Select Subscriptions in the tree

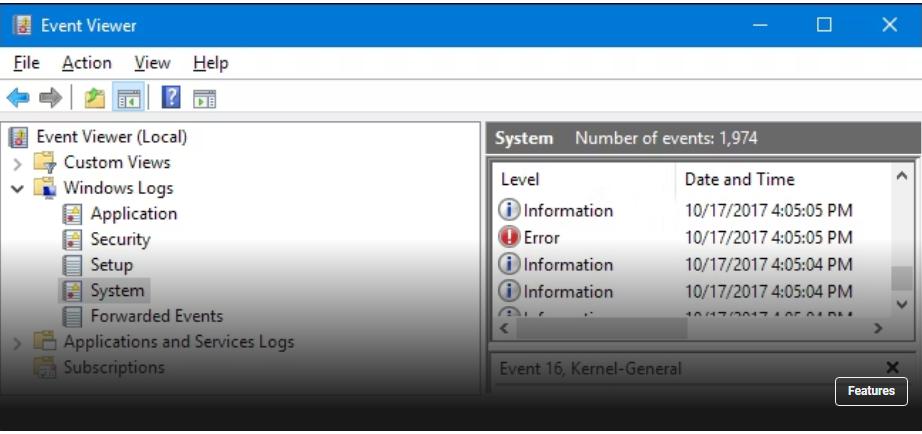114,368
